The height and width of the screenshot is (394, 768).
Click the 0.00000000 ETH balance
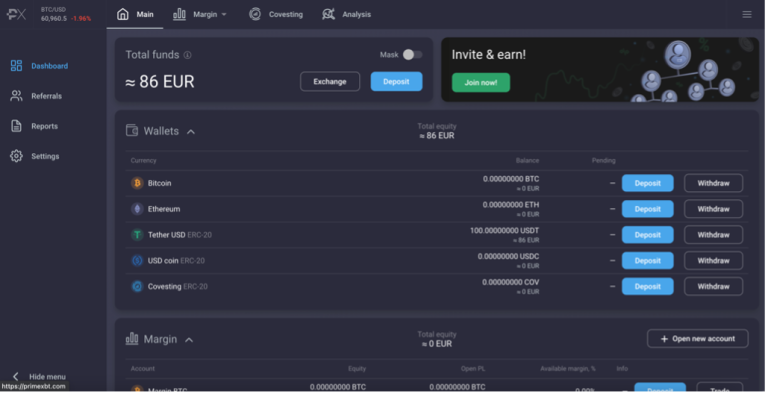[x=512, y=205]
